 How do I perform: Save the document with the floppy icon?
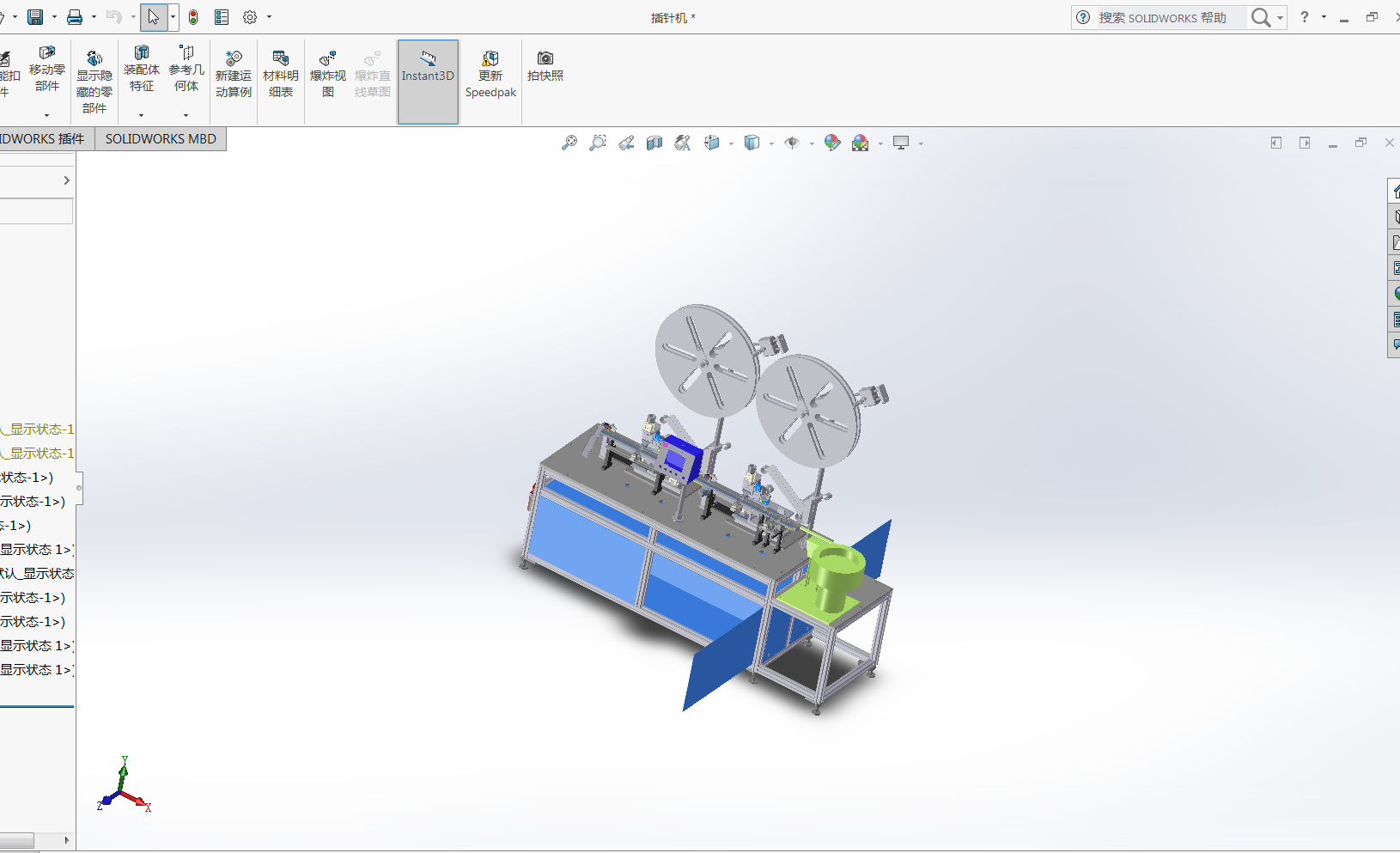pyautogui.click(x=35, y=17)
